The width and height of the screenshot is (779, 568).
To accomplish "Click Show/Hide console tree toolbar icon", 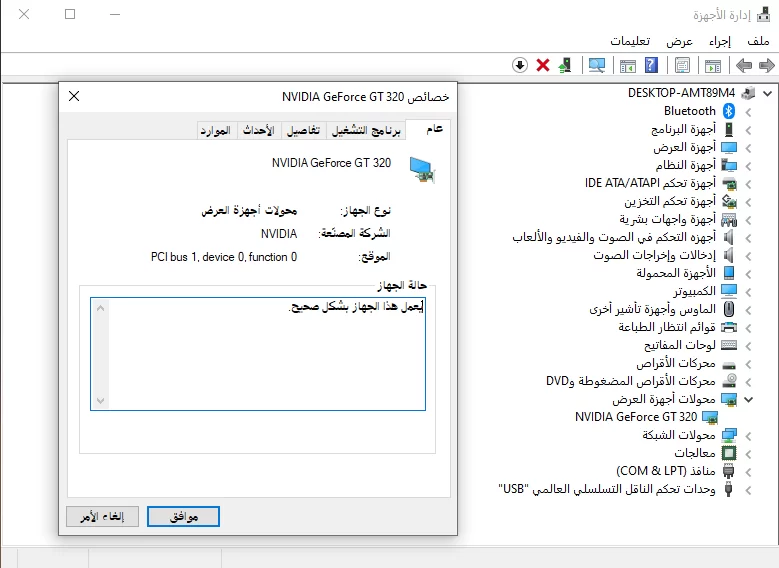I will click(x=713, y=65).
